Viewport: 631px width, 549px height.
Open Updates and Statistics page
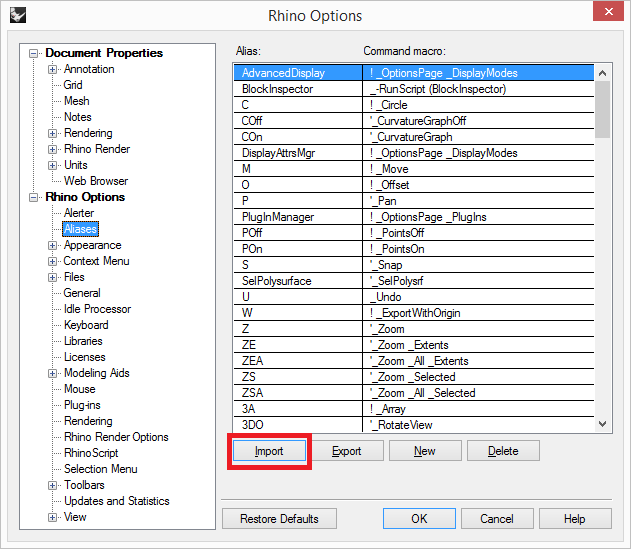pyautogui.click(x=117, y=501)
